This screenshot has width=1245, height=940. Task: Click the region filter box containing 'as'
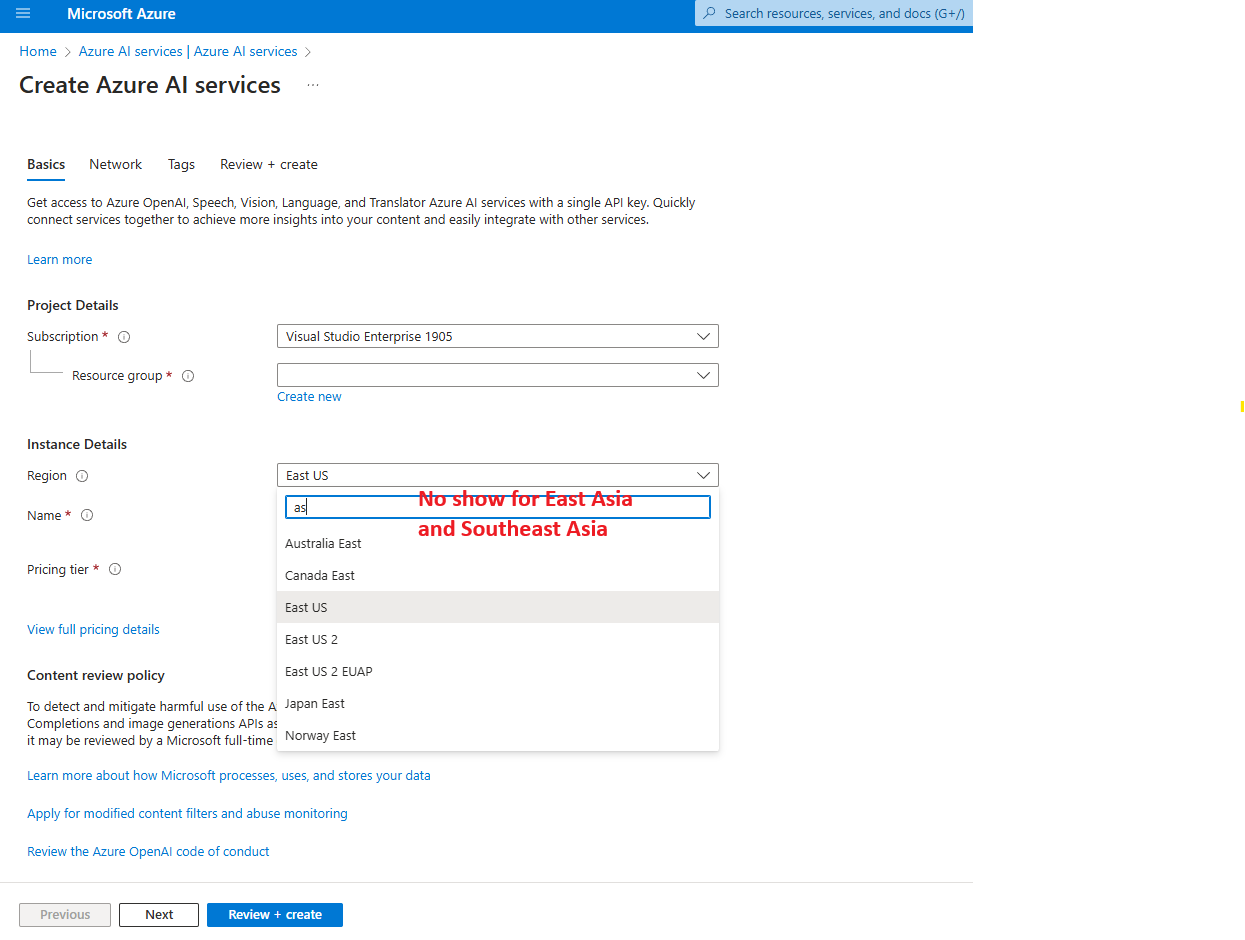[498, 507]
